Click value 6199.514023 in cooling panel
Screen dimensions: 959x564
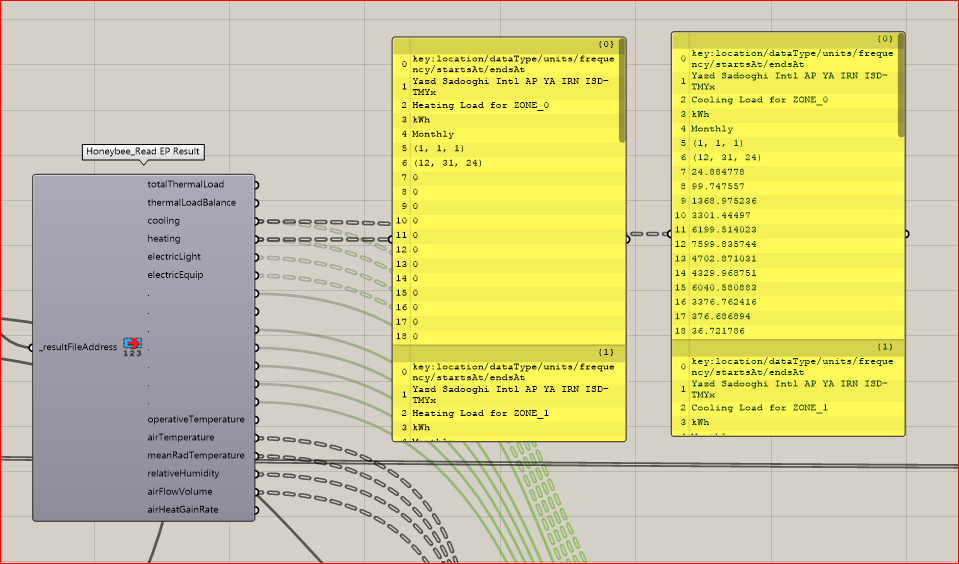point(724,230)
